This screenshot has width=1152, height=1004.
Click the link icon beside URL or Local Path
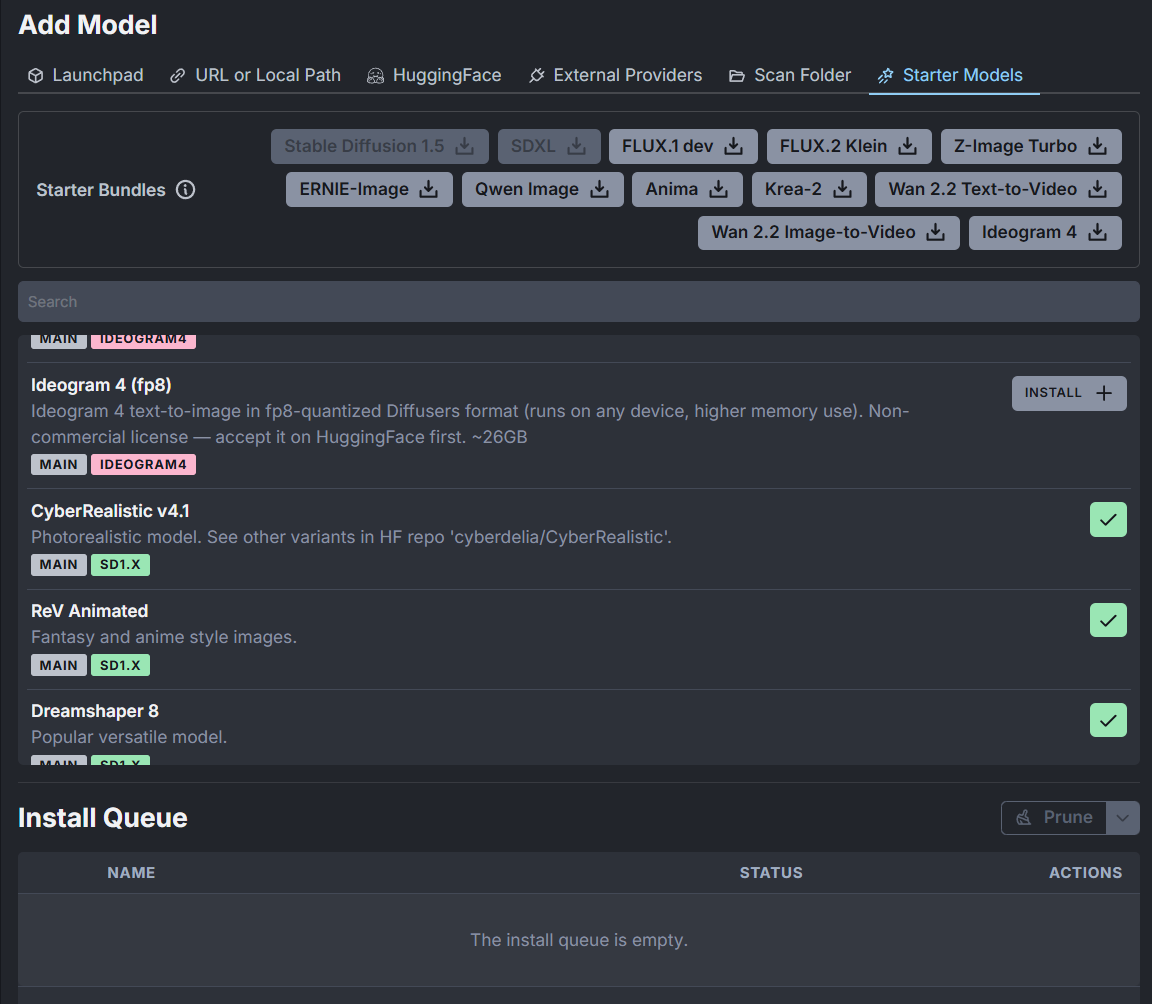tap(178, 76)
